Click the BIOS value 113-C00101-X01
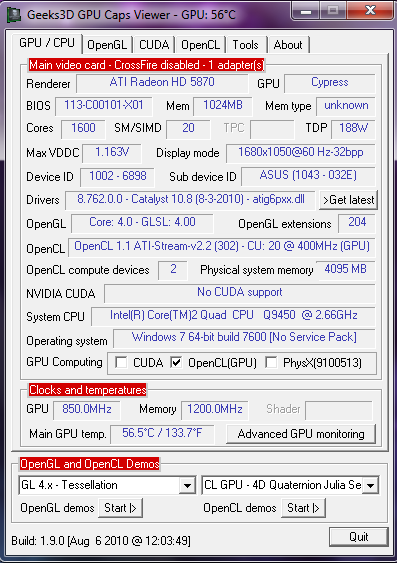This screenshot has height=563, width=397. (104, 106)
